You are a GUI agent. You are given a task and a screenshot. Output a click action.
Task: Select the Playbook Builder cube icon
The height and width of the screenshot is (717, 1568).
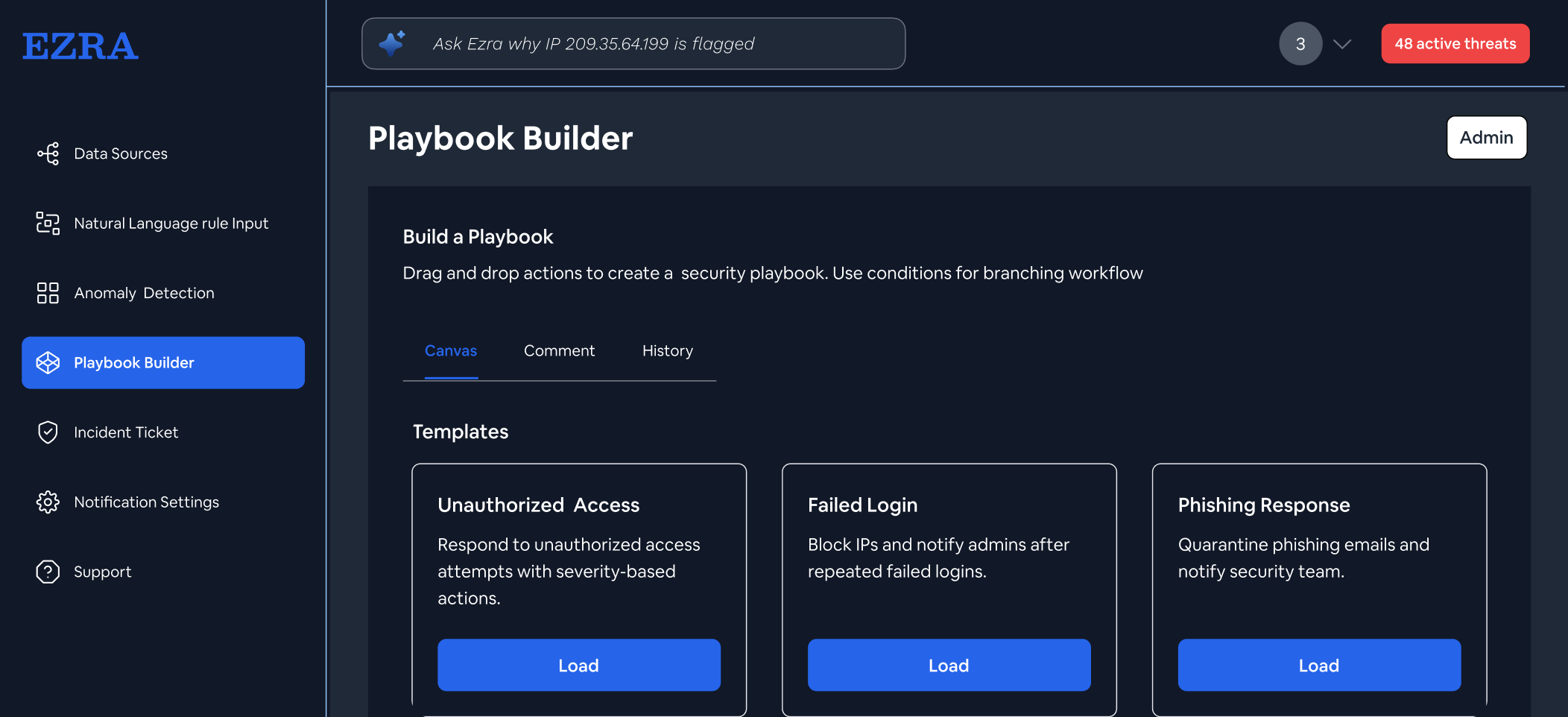tap(48, 363)
